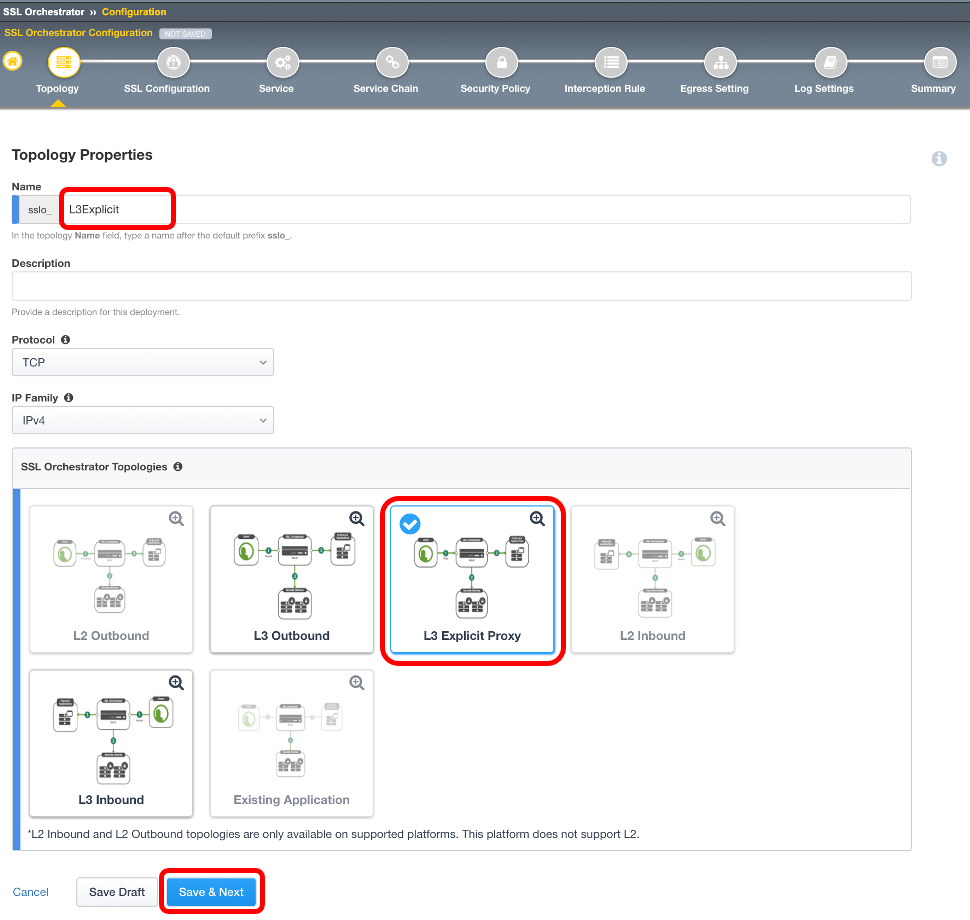Cancel the topology configuration
Screen dimensions: 970x920
[x=30, y=892]
